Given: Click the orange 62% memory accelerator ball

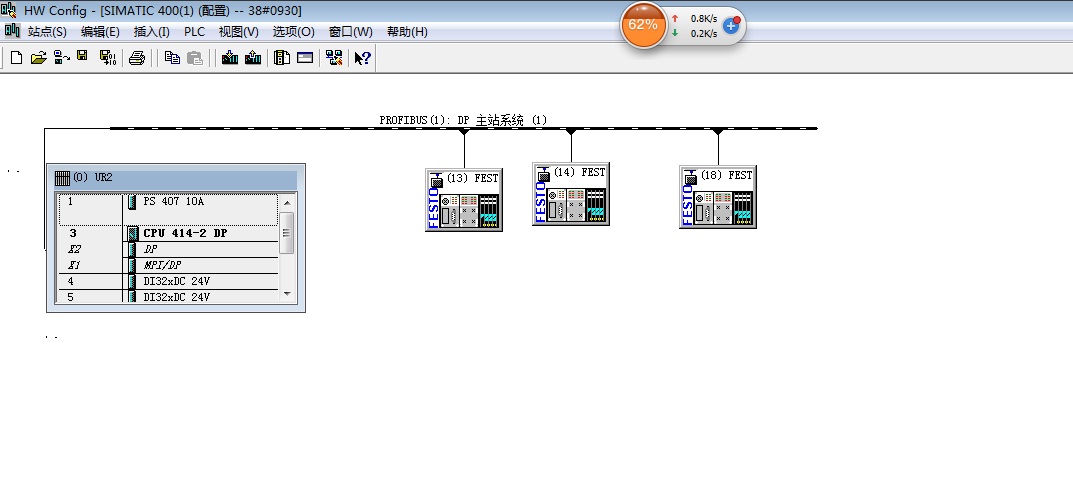Looking at the screenshot, I should click(x=643, y=25).
